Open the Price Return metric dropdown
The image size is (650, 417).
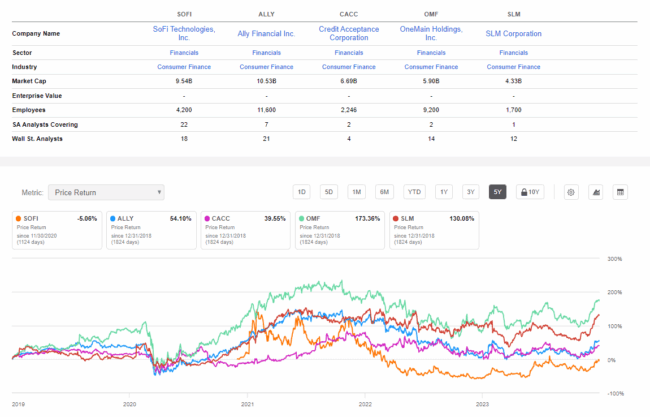pyautogui.click(x=106, y=192)
